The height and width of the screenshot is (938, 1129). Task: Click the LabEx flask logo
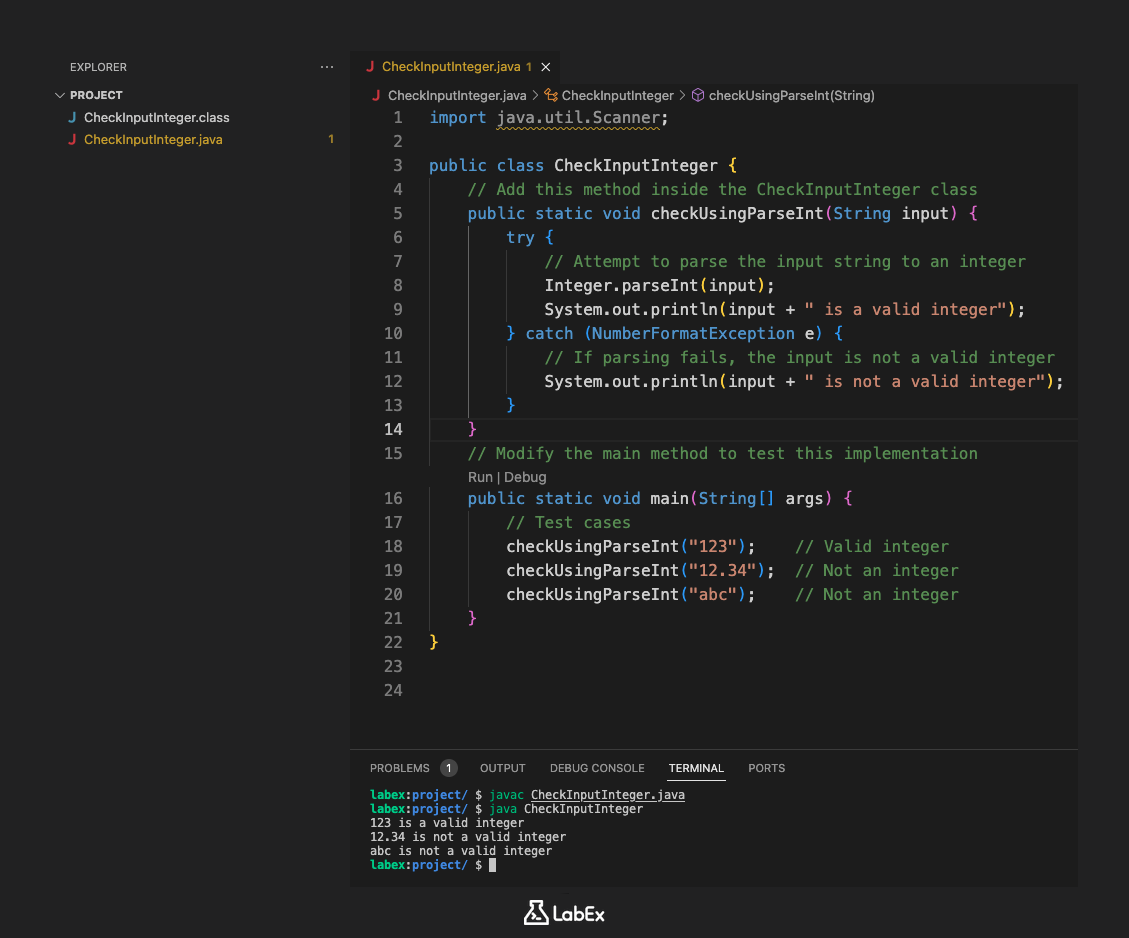click(536, 912)
